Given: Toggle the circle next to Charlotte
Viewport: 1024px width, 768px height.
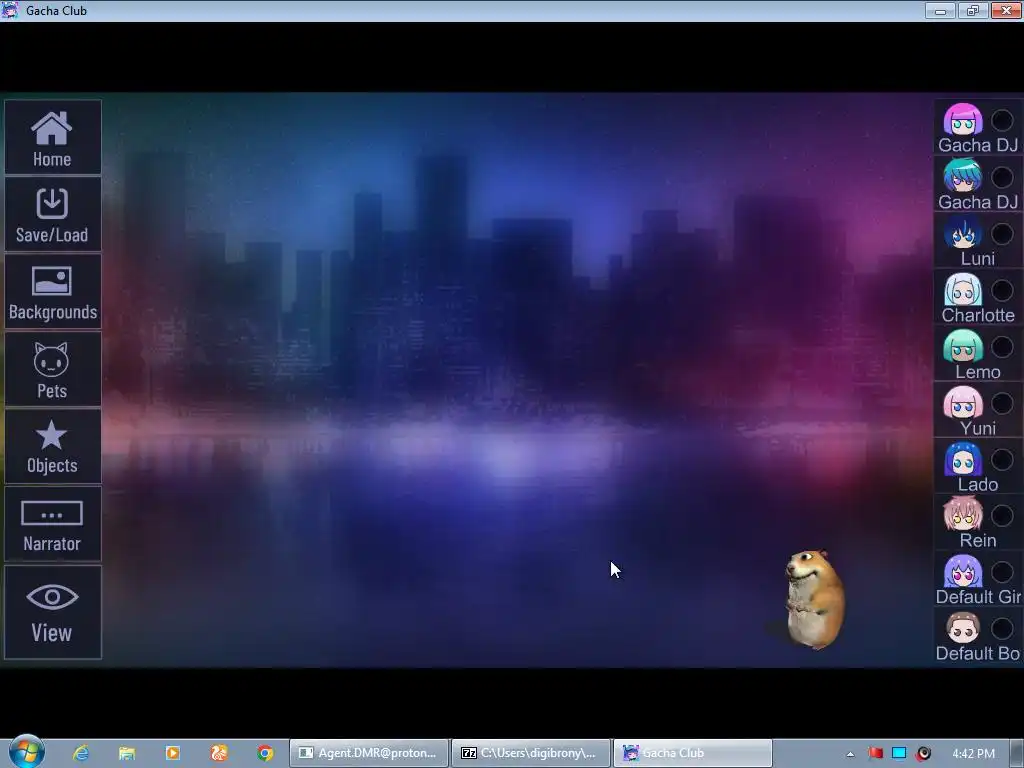Looking at the screenshot, I should coord(1002,290).
